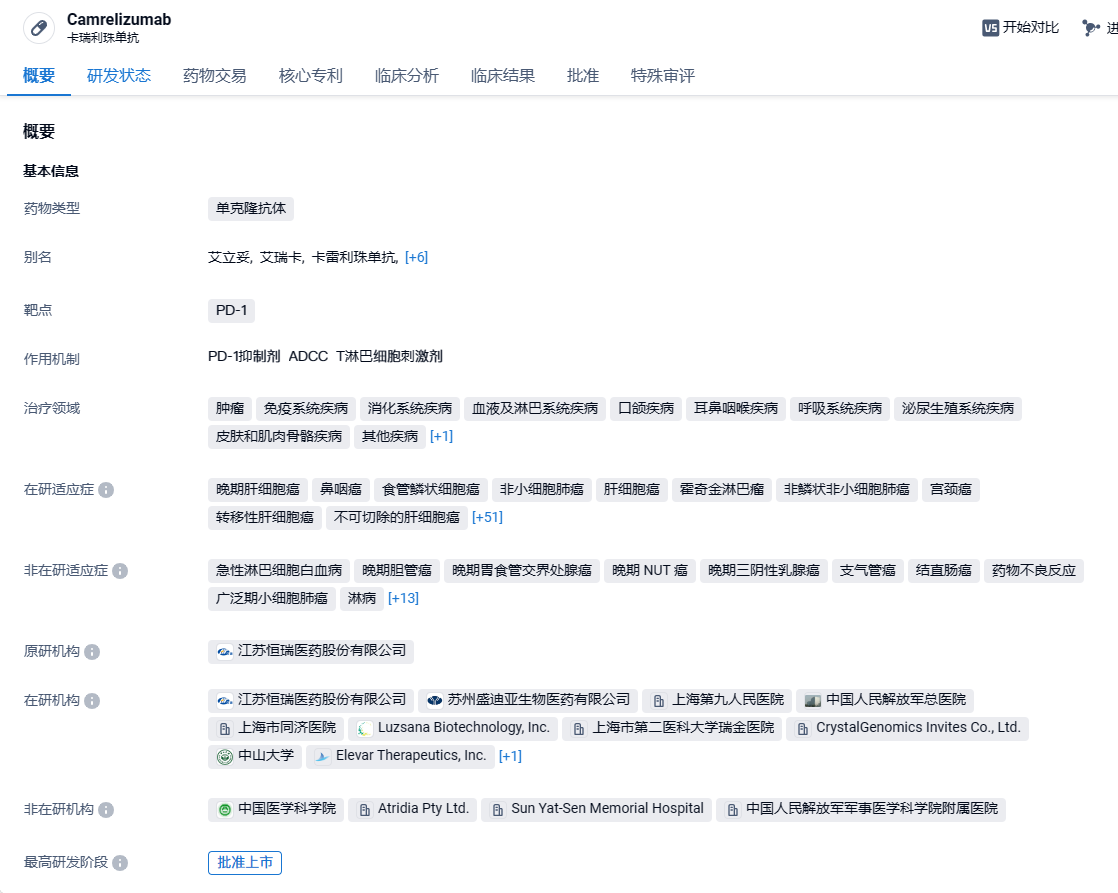
Task: Open info tooltip next to 原研机构
Action: 92,652
